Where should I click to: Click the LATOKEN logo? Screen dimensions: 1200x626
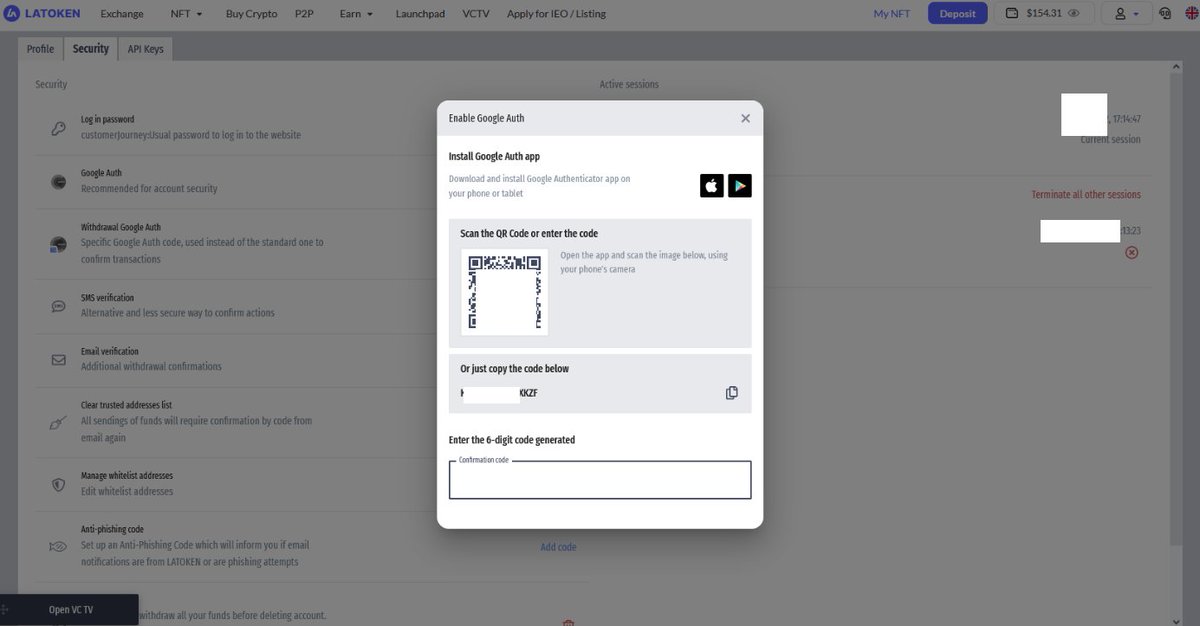[42, 14]
